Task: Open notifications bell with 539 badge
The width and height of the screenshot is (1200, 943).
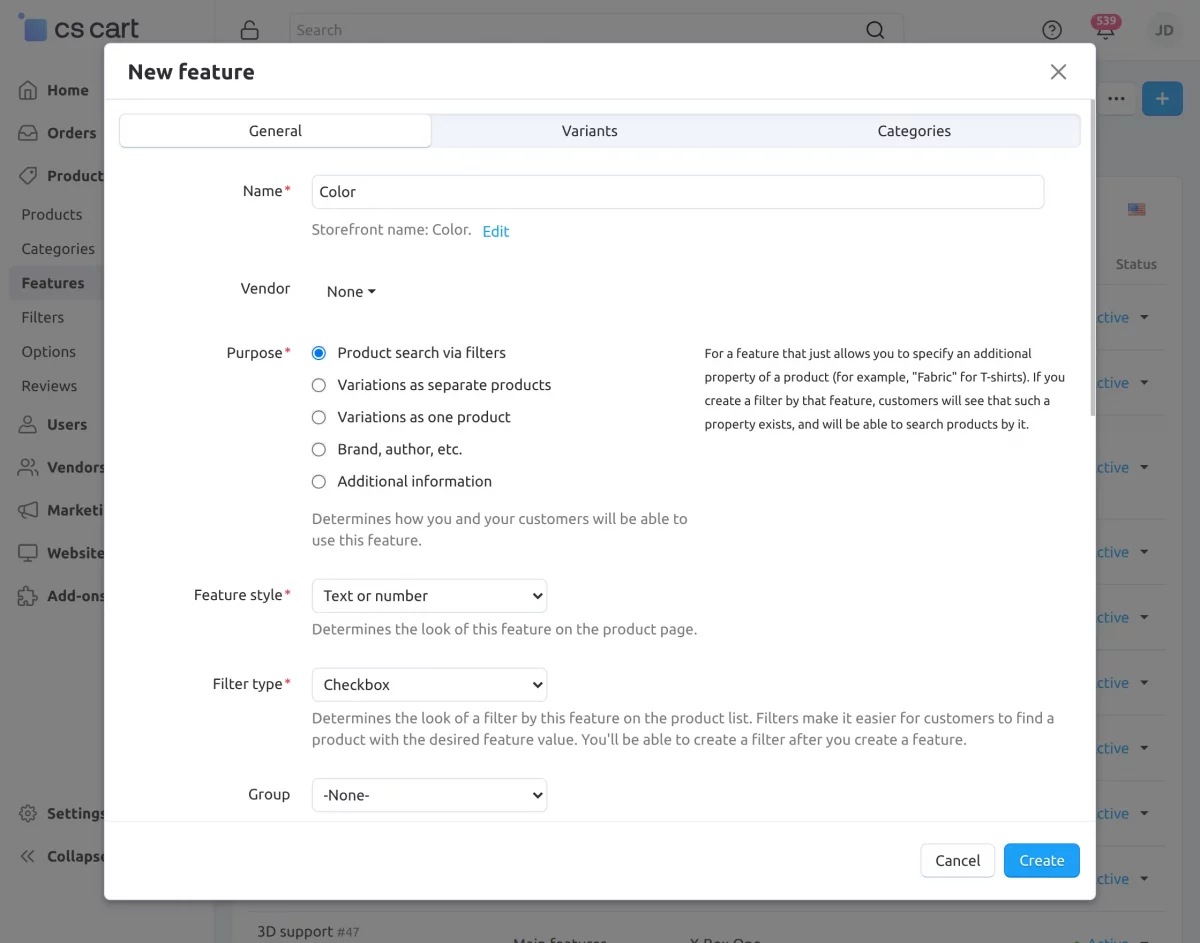Action: [x=1105, y=28]
